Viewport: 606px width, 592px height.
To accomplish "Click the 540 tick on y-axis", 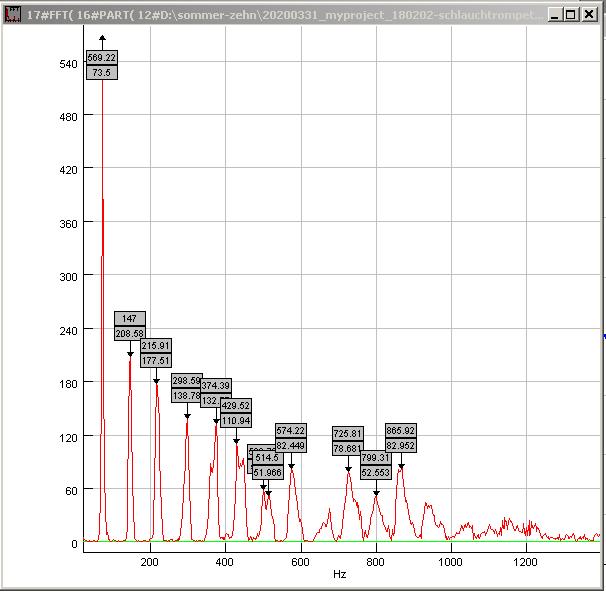I will pos(68,64).
